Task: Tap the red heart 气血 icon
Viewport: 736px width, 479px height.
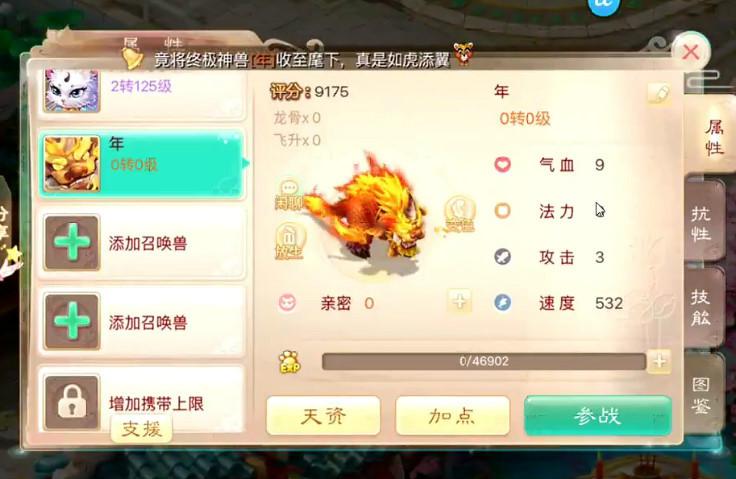Action: click(x=502, y=164)
